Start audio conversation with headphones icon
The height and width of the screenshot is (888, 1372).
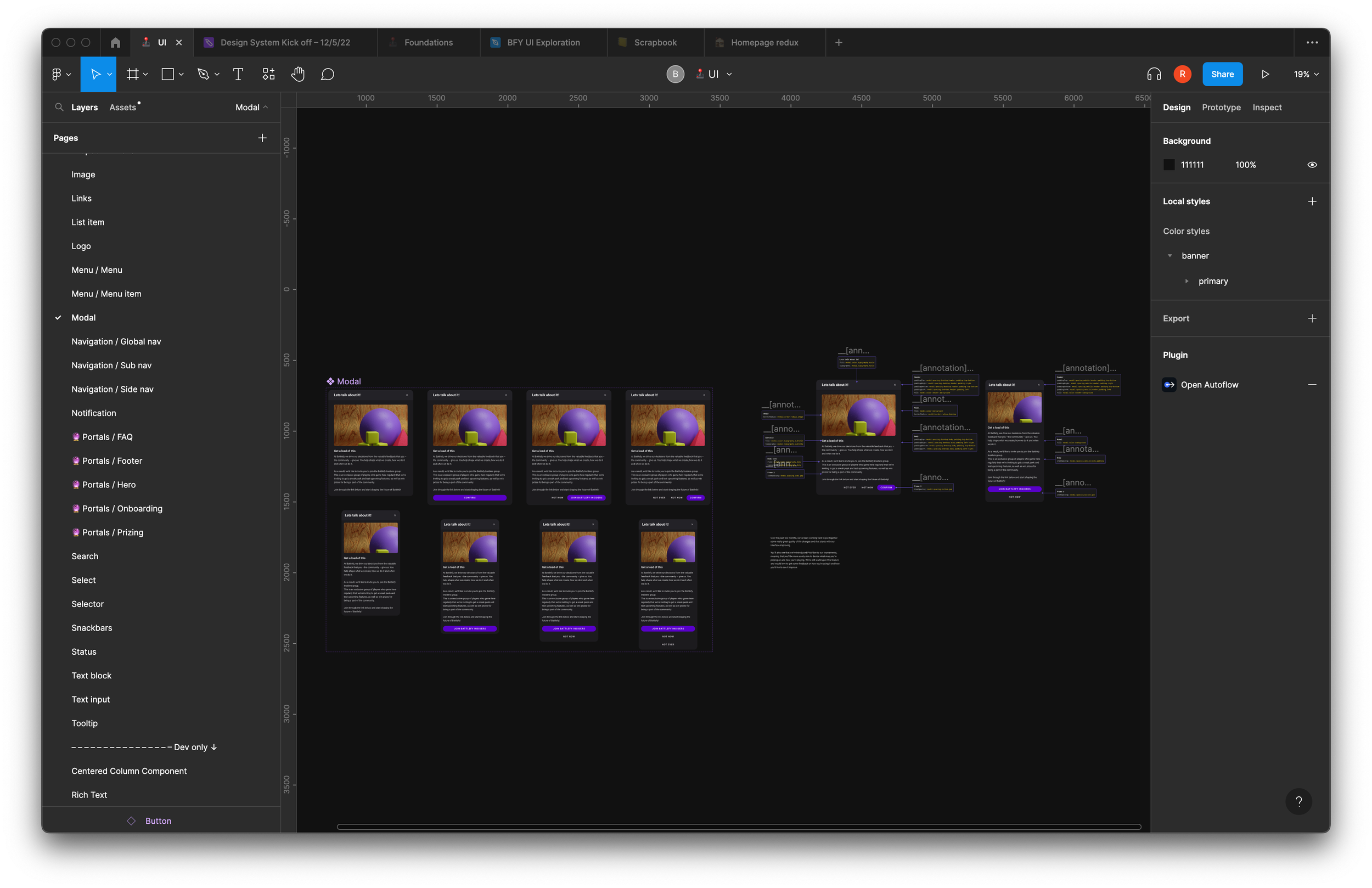[x=1154, y=75]
